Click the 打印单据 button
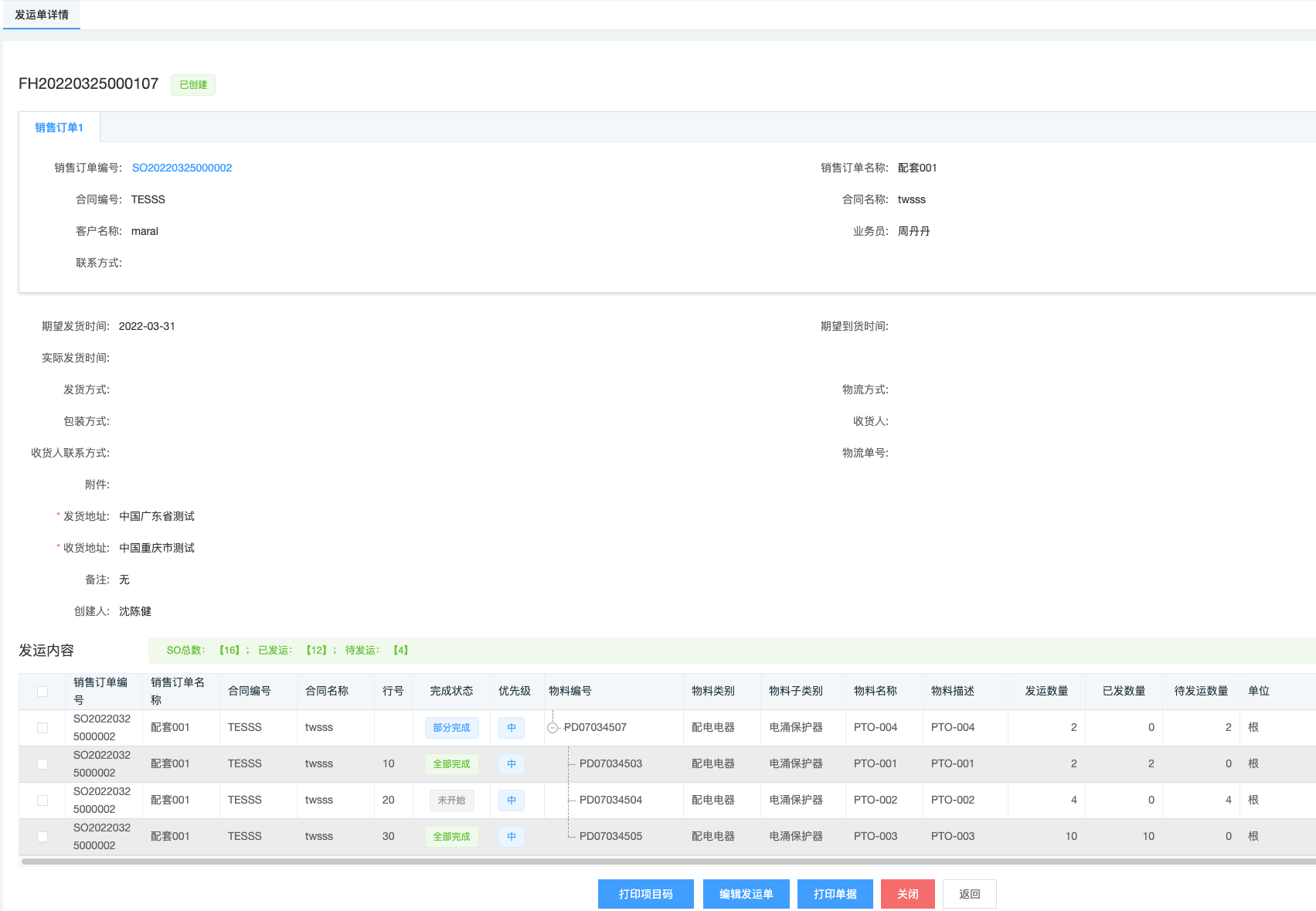Viewport: 1316px width, 911px height. pos(835,894)
